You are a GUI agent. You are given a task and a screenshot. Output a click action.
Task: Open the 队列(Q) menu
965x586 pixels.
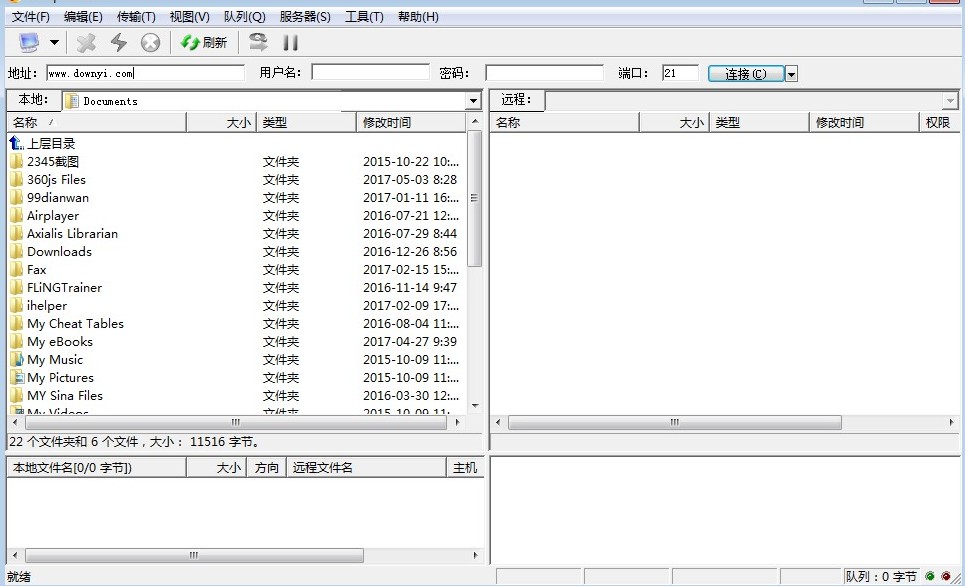[x=244, y=17]
